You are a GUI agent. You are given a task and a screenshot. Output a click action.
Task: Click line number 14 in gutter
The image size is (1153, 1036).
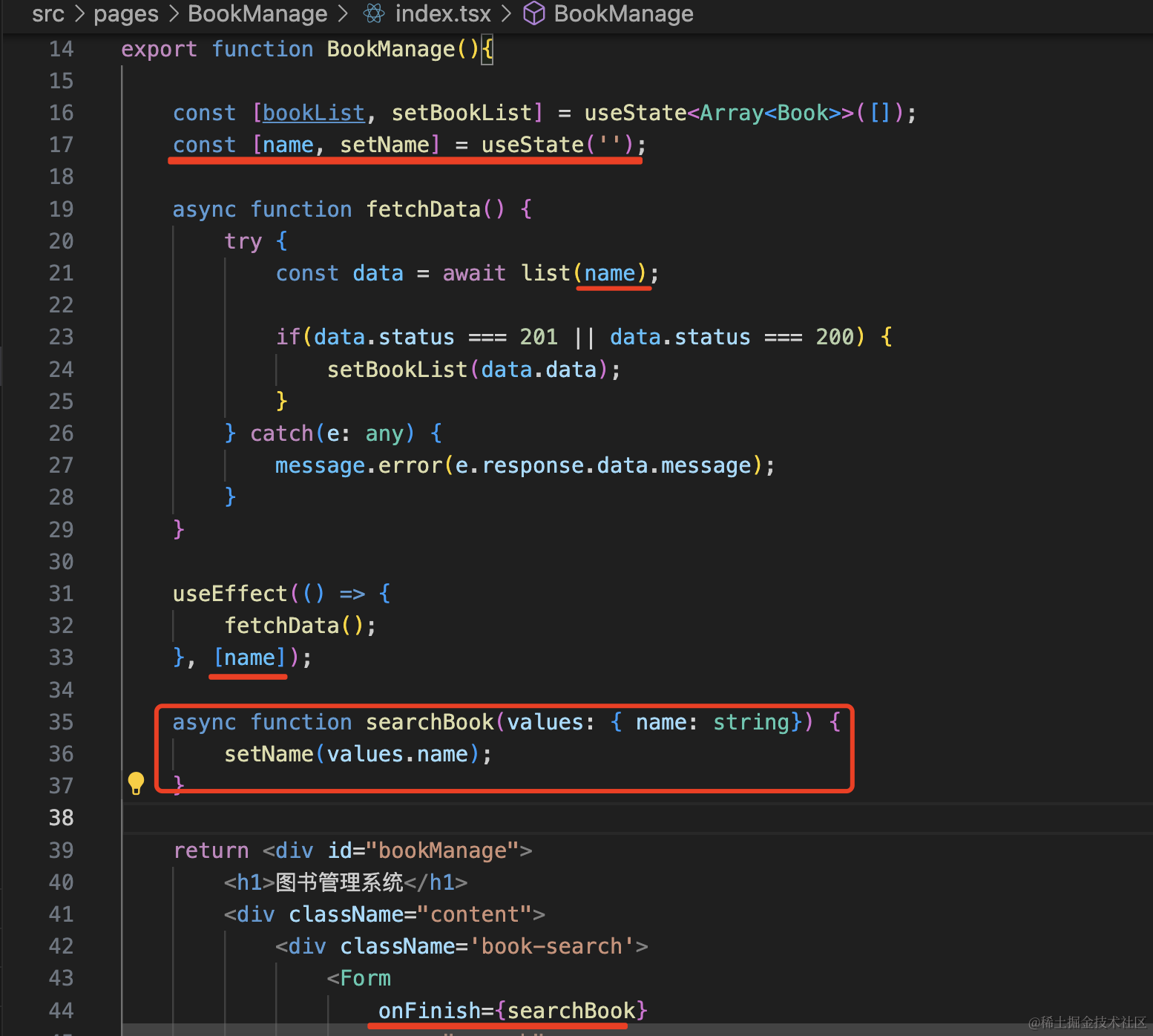pos(62,49)
